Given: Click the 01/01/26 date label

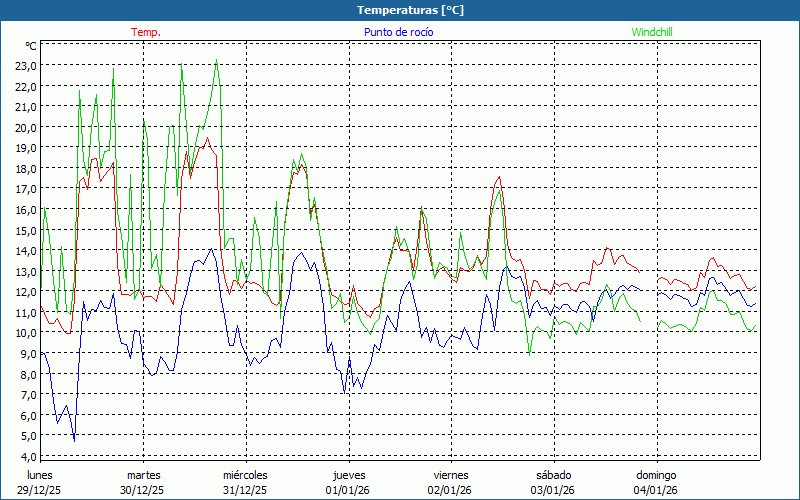Looking at the screenshot, I should 348,490.
